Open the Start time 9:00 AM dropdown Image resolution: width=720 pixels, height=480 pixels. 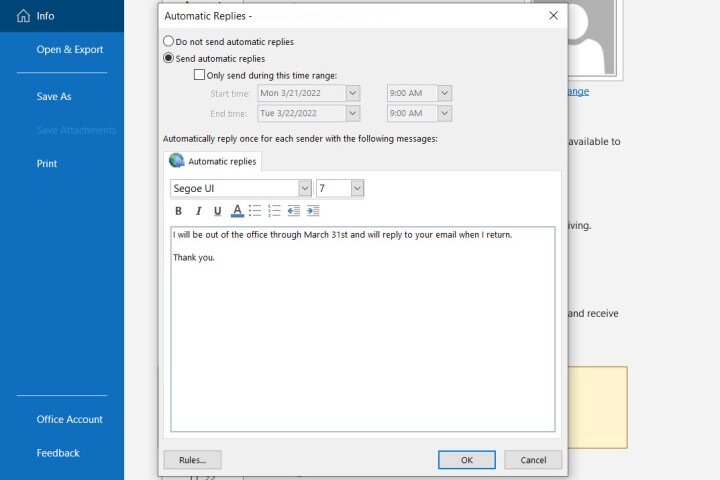[x=444, y=93]
